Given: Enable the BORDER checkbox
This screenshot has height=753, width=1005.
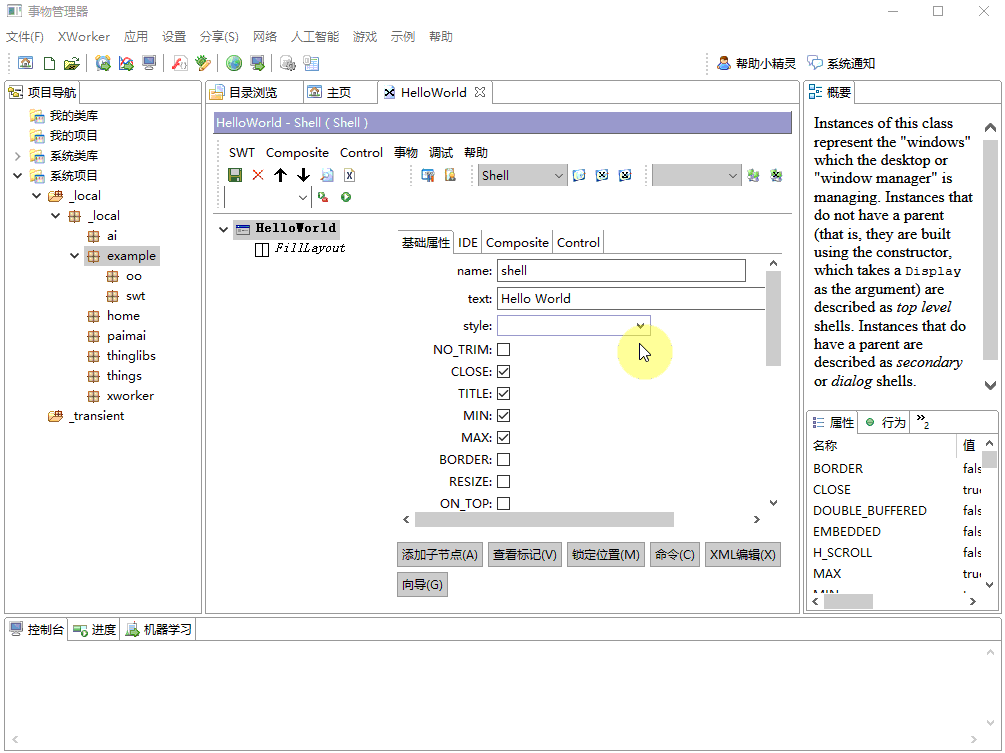Looking at the screenshot, I should [x=504, y=459].
